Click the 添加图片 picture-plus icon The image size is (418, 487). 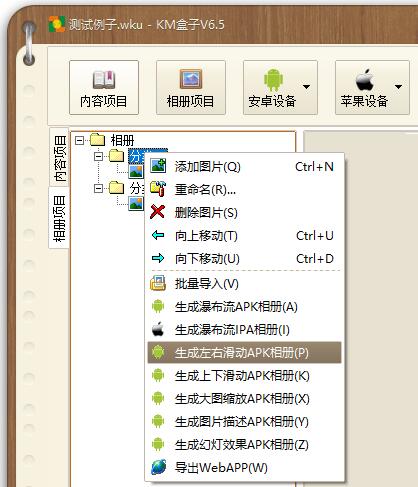(158, 166)
